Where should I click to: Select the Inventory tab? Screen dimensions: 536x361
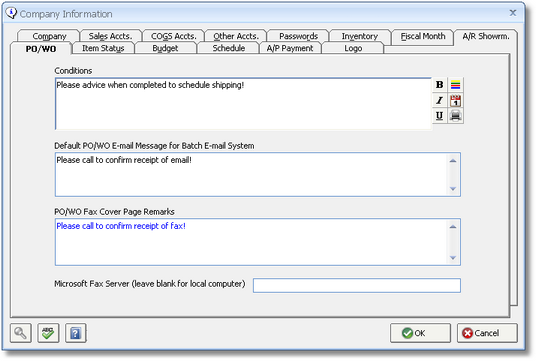tap(360, 36)
